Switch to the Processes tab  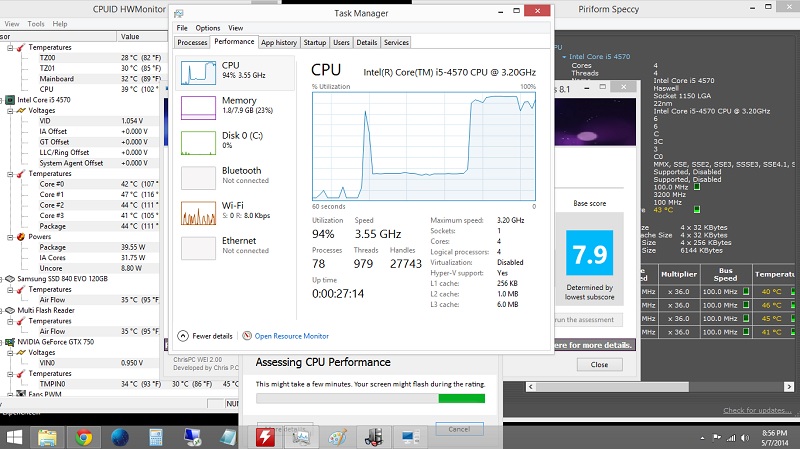[x=192, y=42]
